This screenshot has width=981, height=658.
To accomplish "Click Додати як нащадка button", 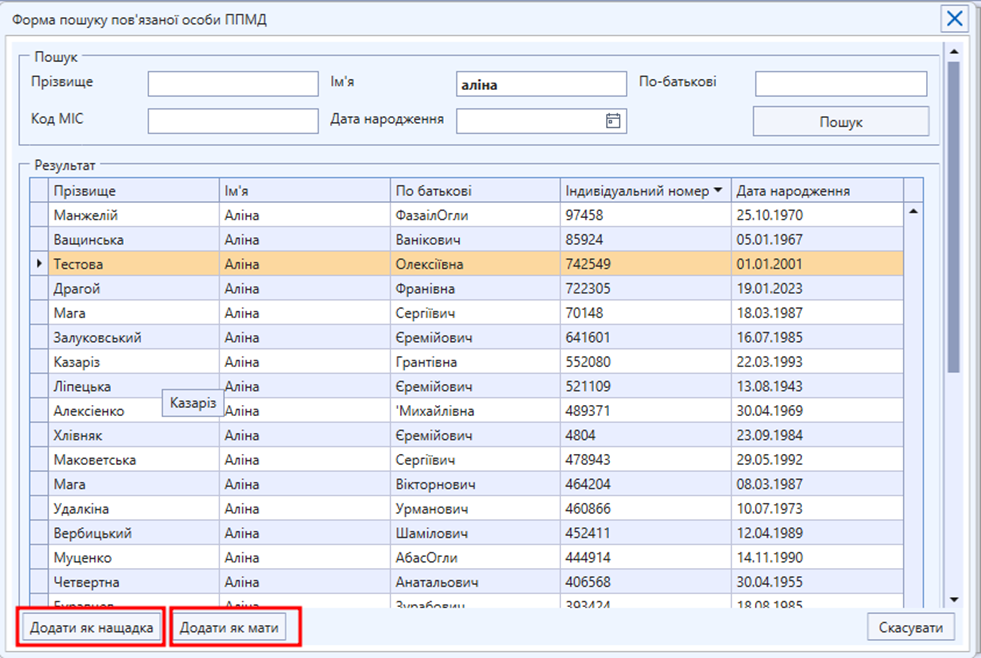I will pos(91,628).
